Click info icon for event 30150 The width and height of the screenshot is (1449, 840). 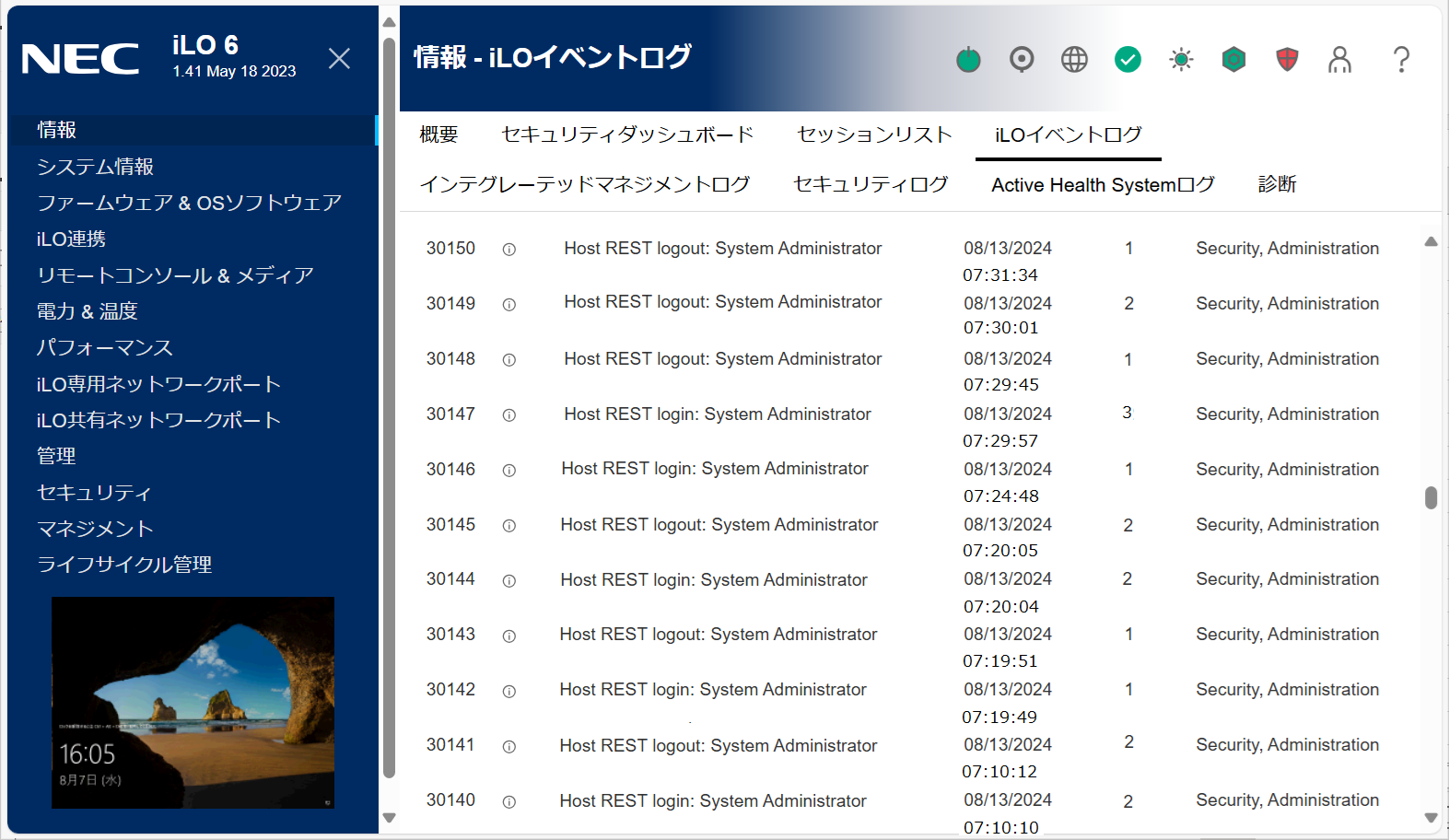point(508,250)
